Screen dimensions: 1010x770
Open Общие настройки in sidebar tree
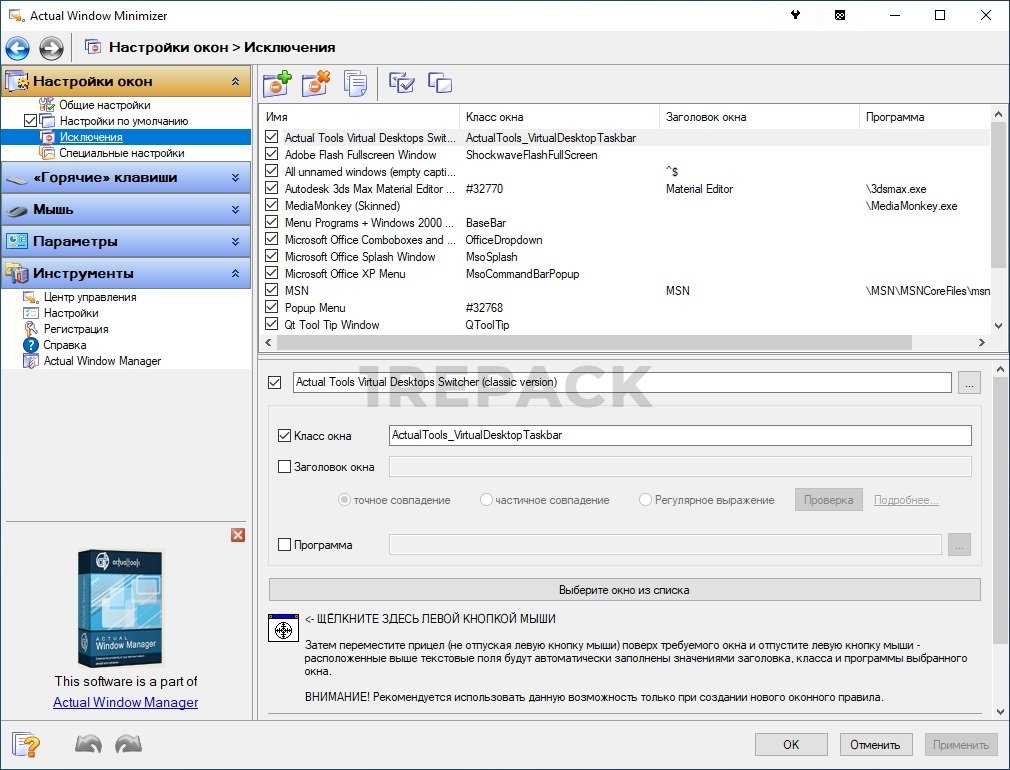tap(104, 105)
